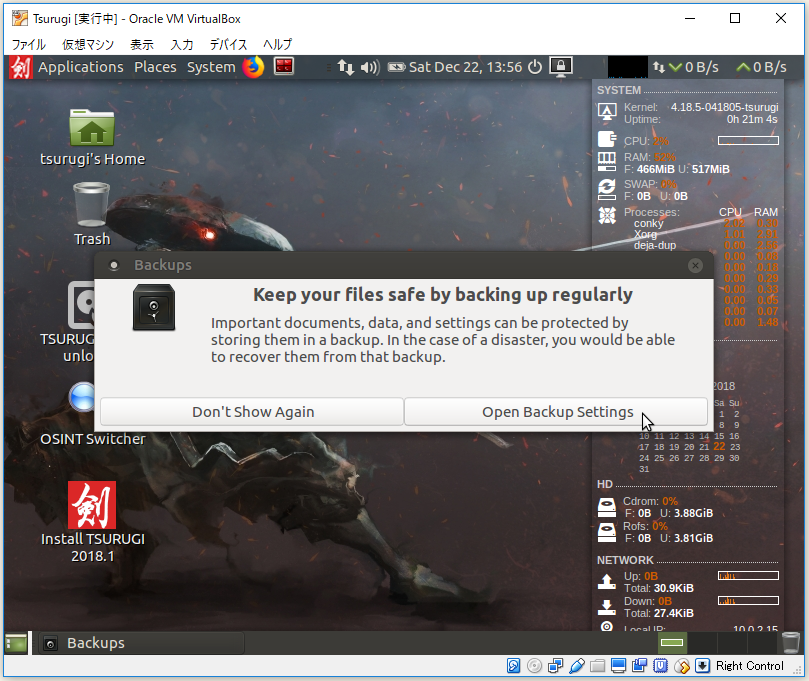Open VirtualBox 入力 menu
Screen dimensions: 809x681
pyautogui.click(x=182, y=44)
